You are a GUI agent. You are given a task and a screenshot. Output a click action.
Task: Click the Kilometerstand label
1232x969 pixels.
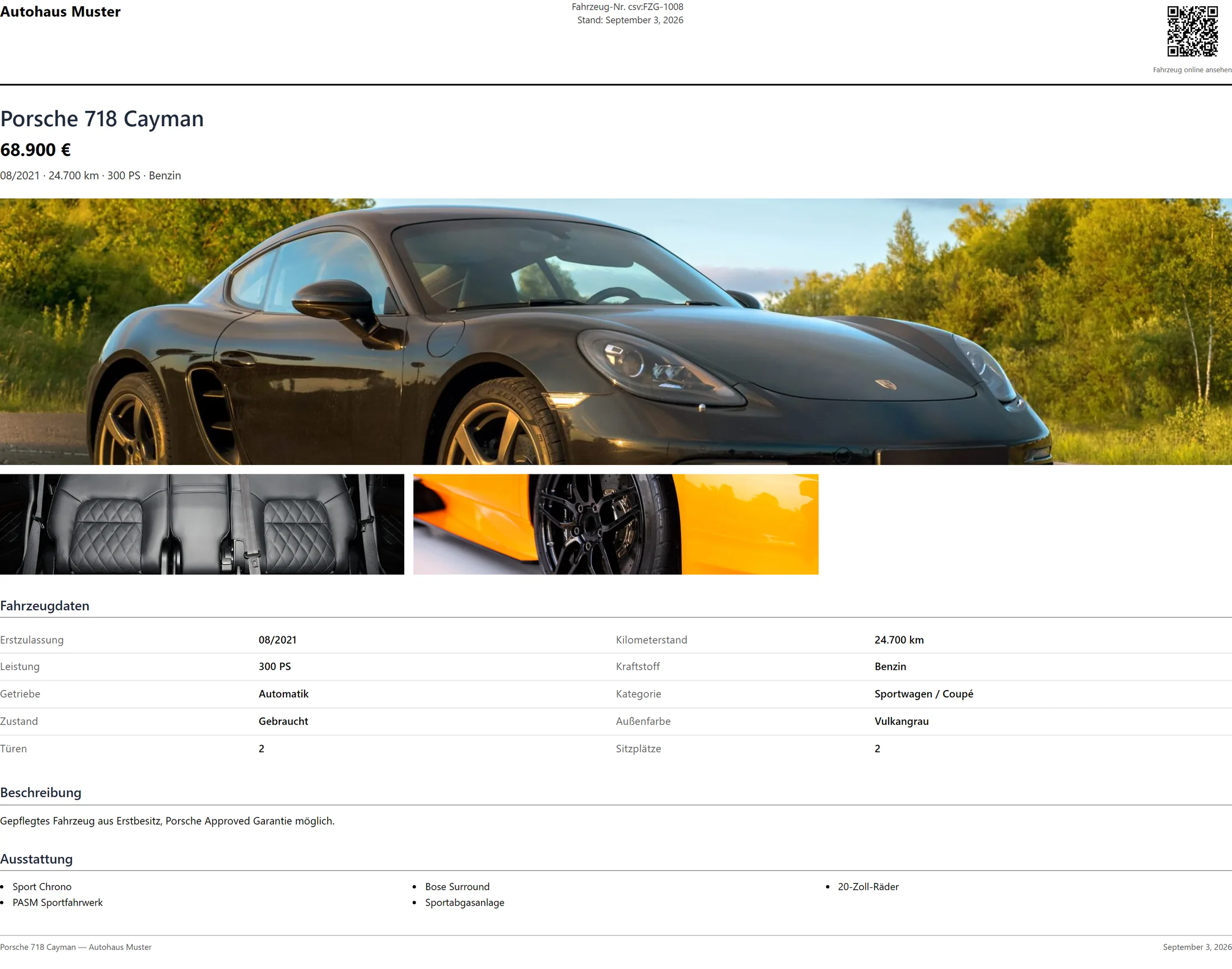(651, 640)
